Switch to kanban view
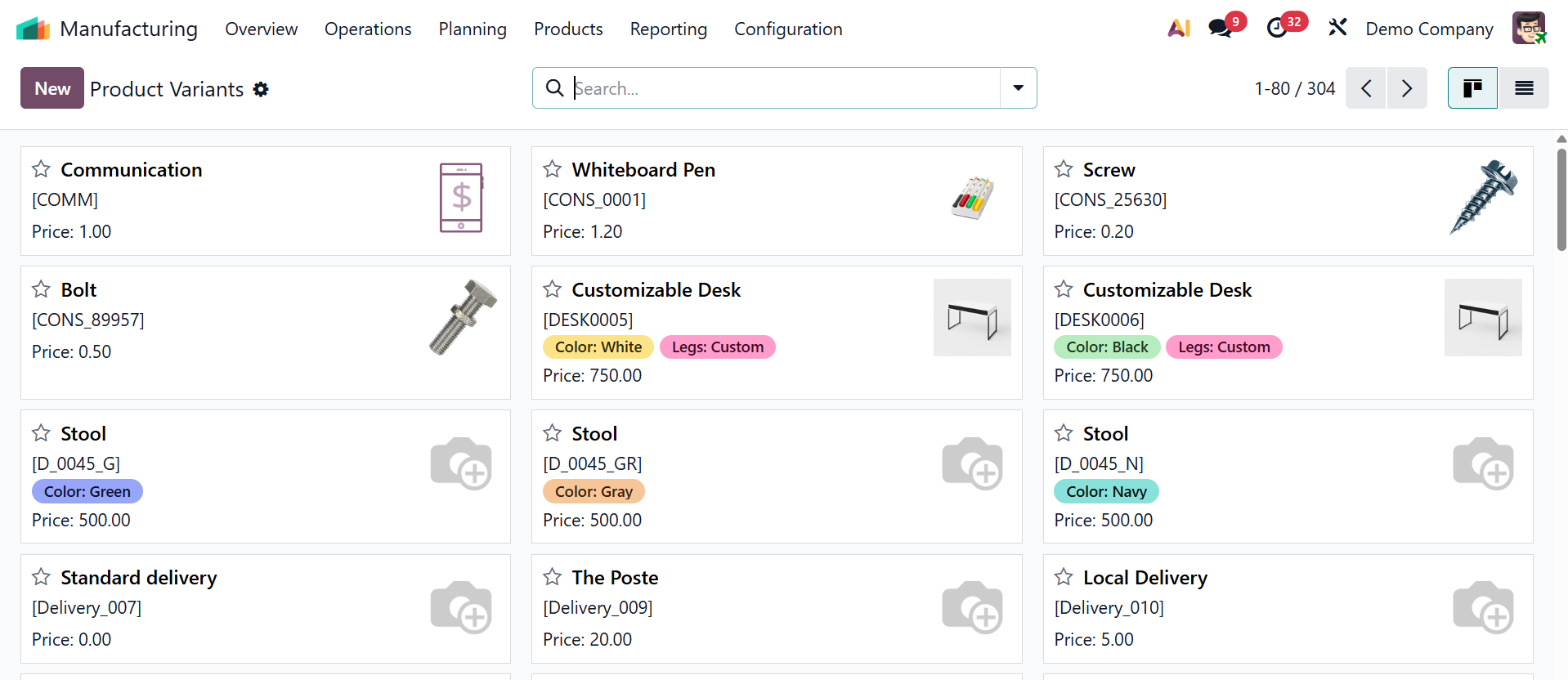 point(1472,88)
